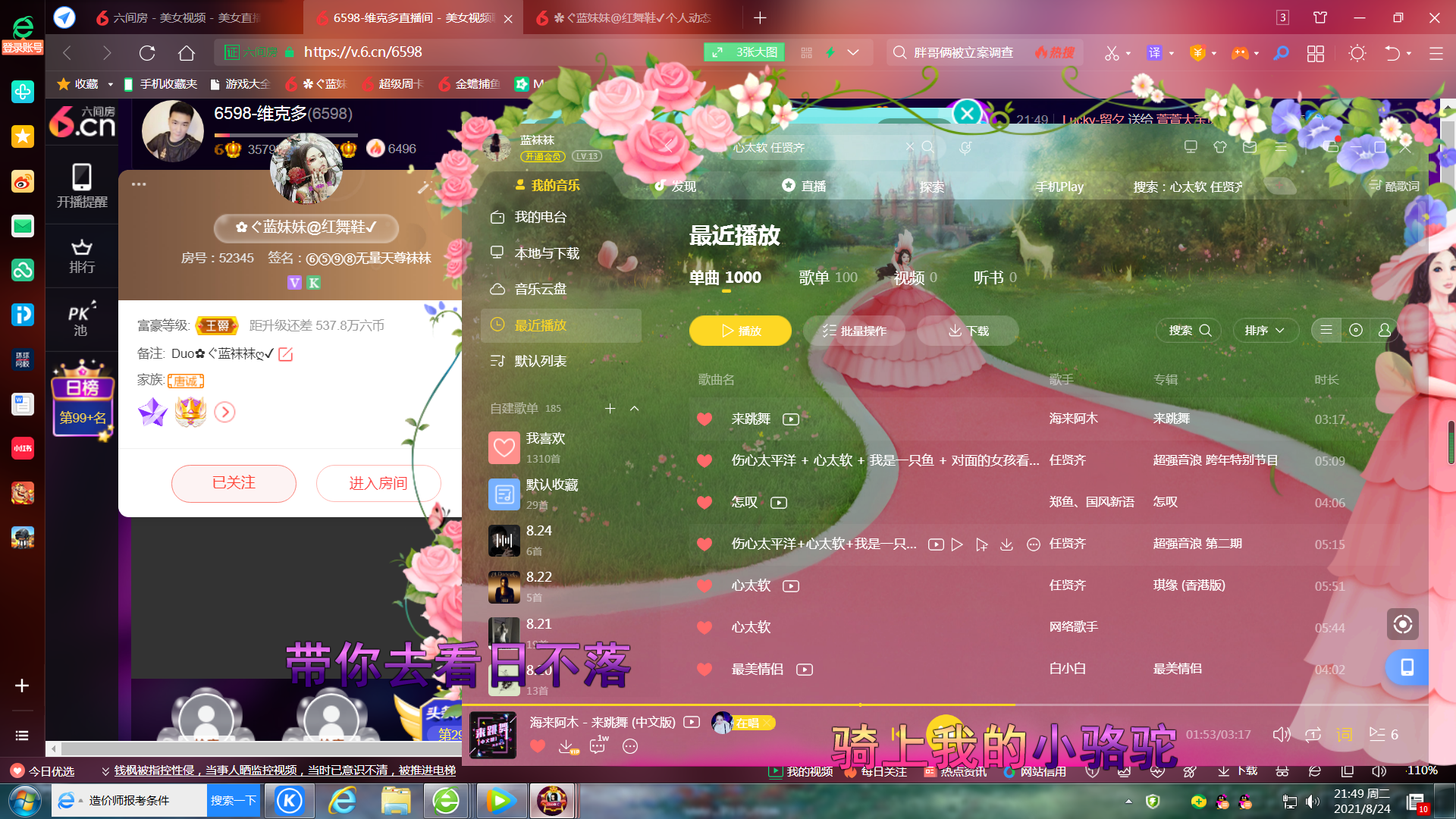This screenshot has height=819, width=1456.
Task: Clear the music search box text
Action: (x=909, y=147)
